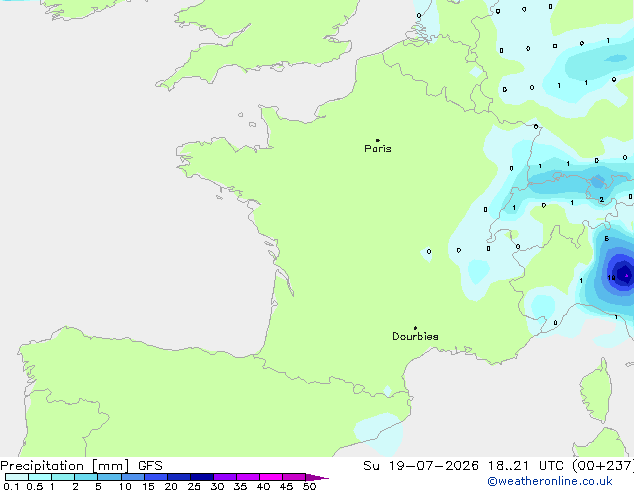Viewport: 634px width, 490px height.
Task: Select the Paris city label
Action: 378,149
